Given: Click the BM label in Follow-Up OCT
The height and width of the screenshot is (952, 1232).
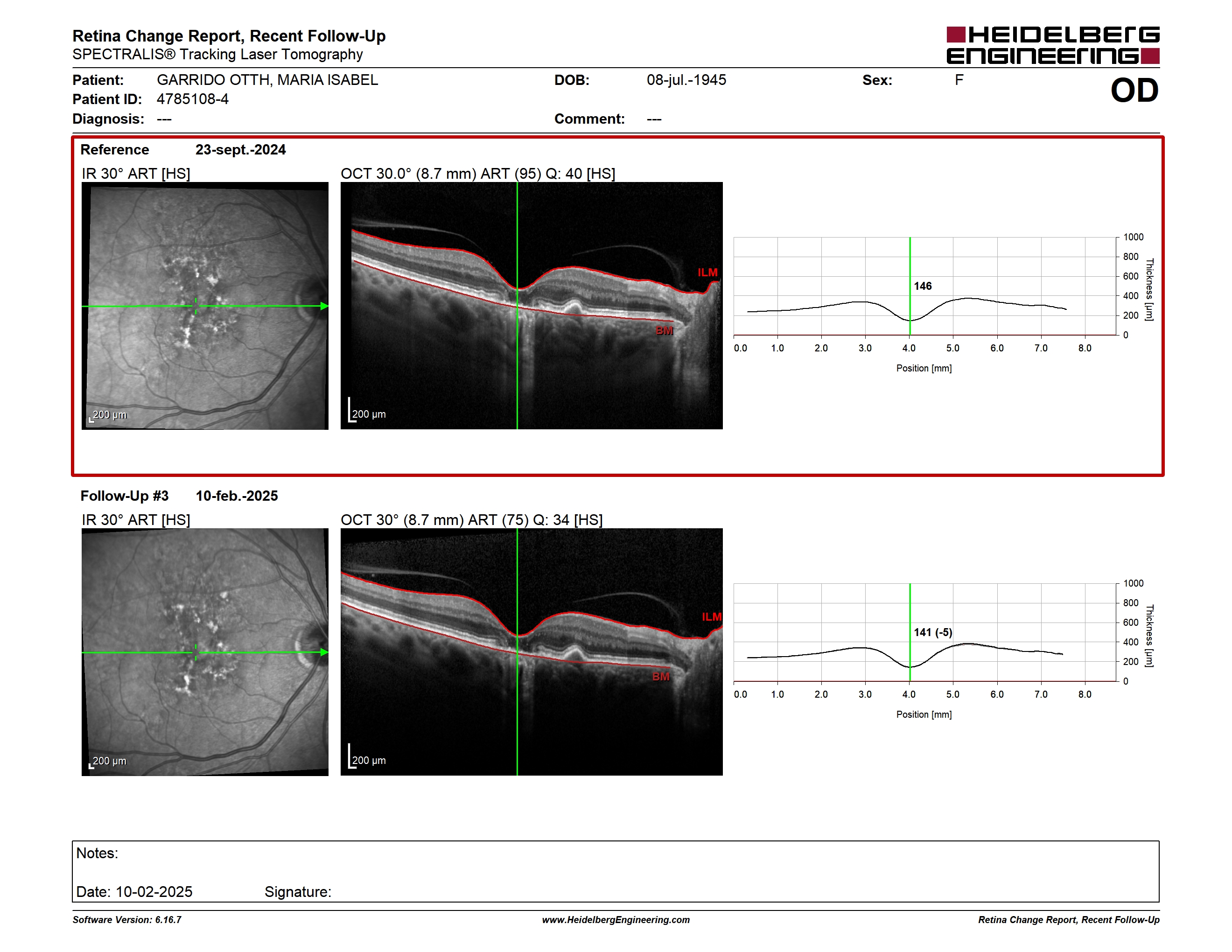Looking at the screenshot, I should tap(660, 677).
